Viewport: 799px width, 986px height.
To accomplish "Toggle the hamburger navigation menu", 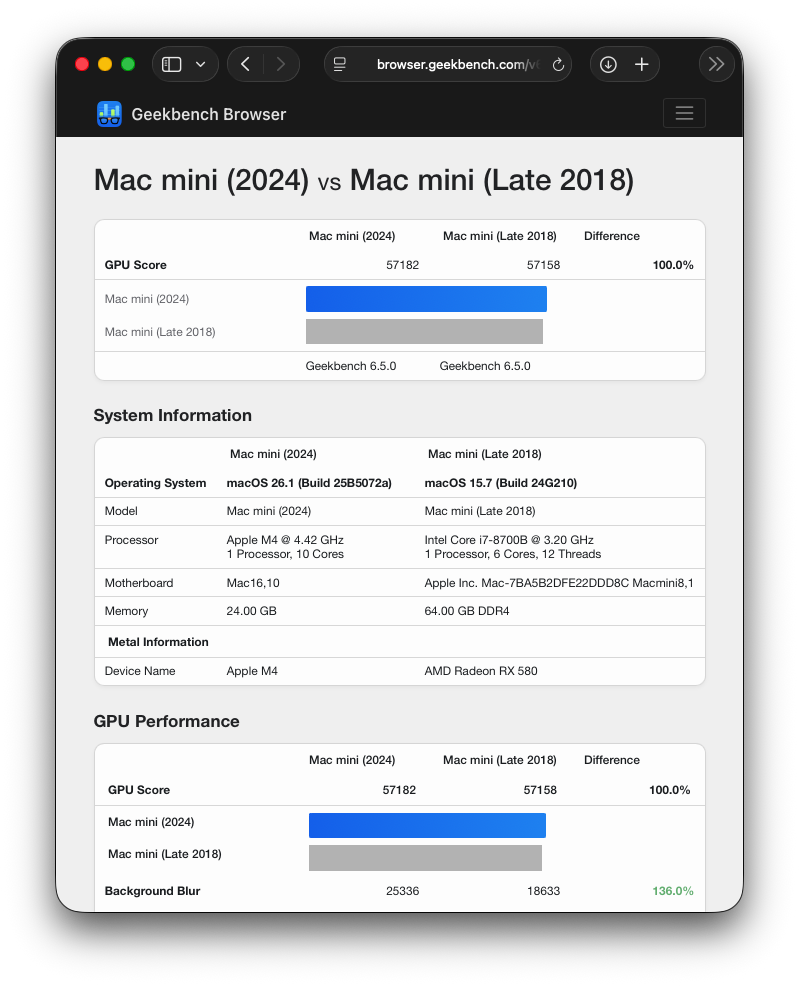I will click(684, 113).
